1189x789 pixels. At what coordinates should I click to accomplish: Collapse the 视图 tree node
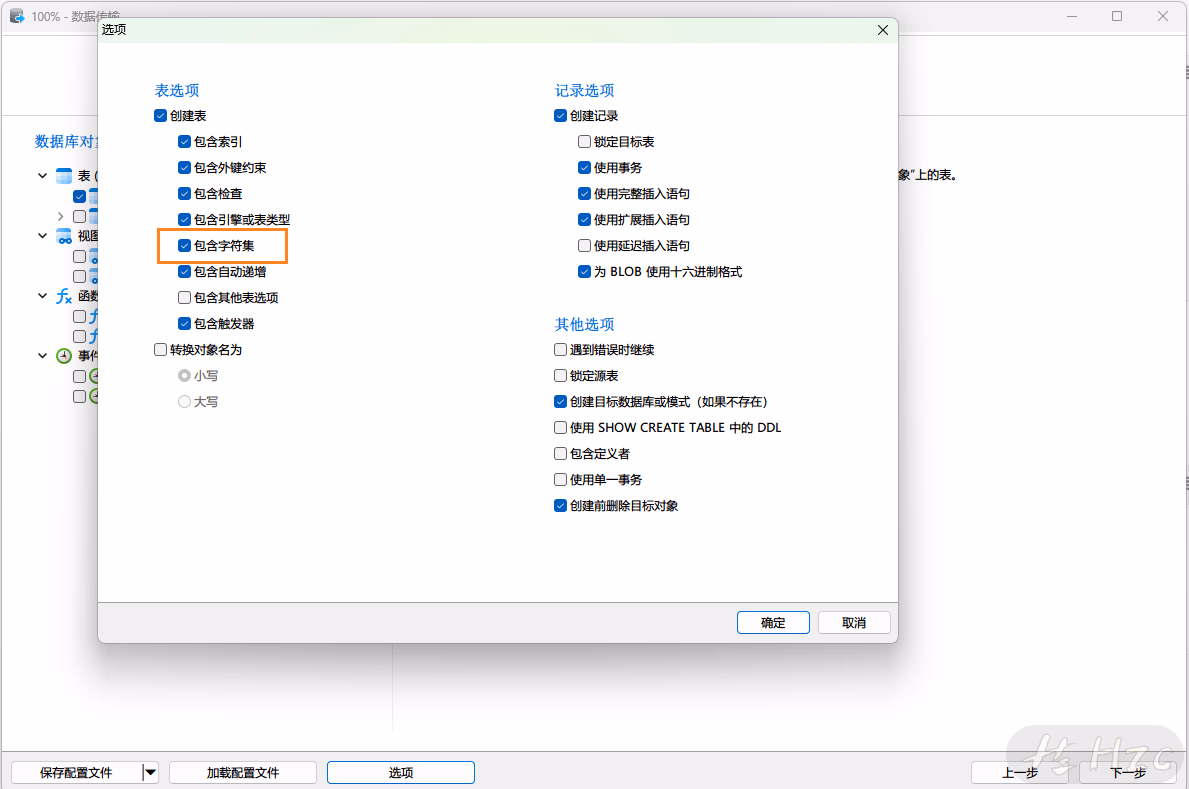[x=42, y=236]
